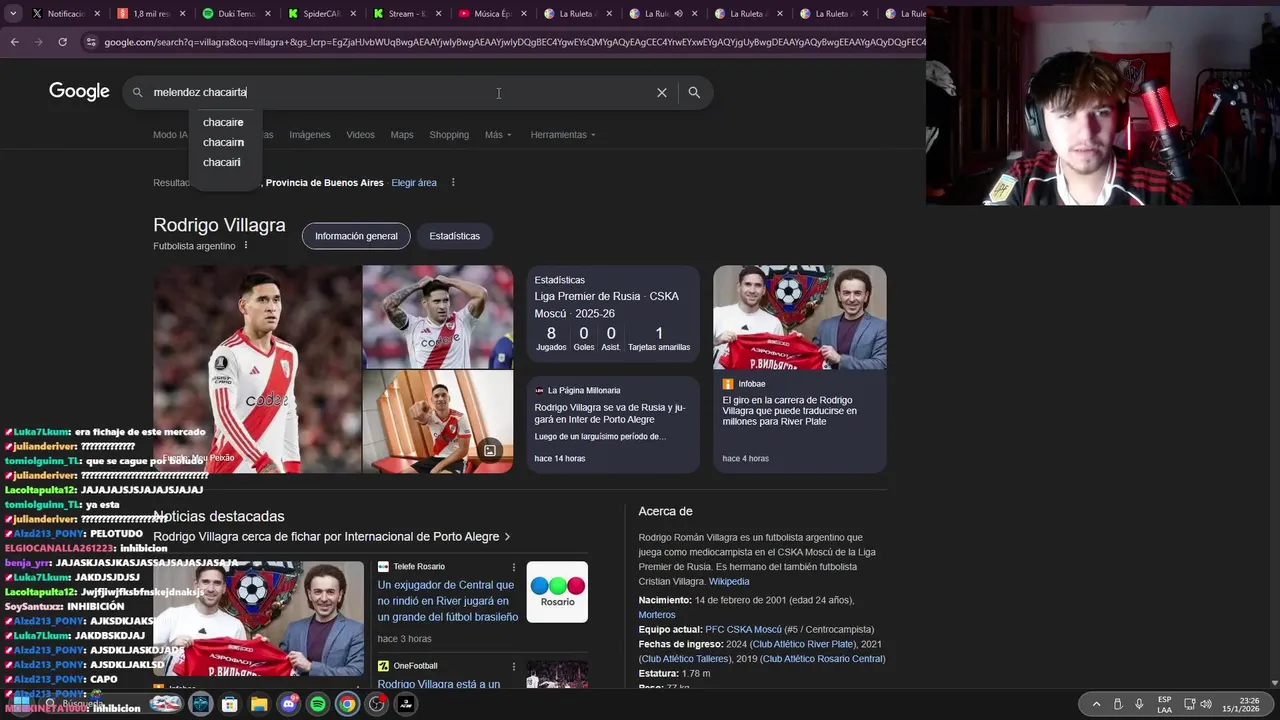Open the Modo IA tab
This screenshot has height=720, width=1280.
pyautogui.click(x=170, y=135)
